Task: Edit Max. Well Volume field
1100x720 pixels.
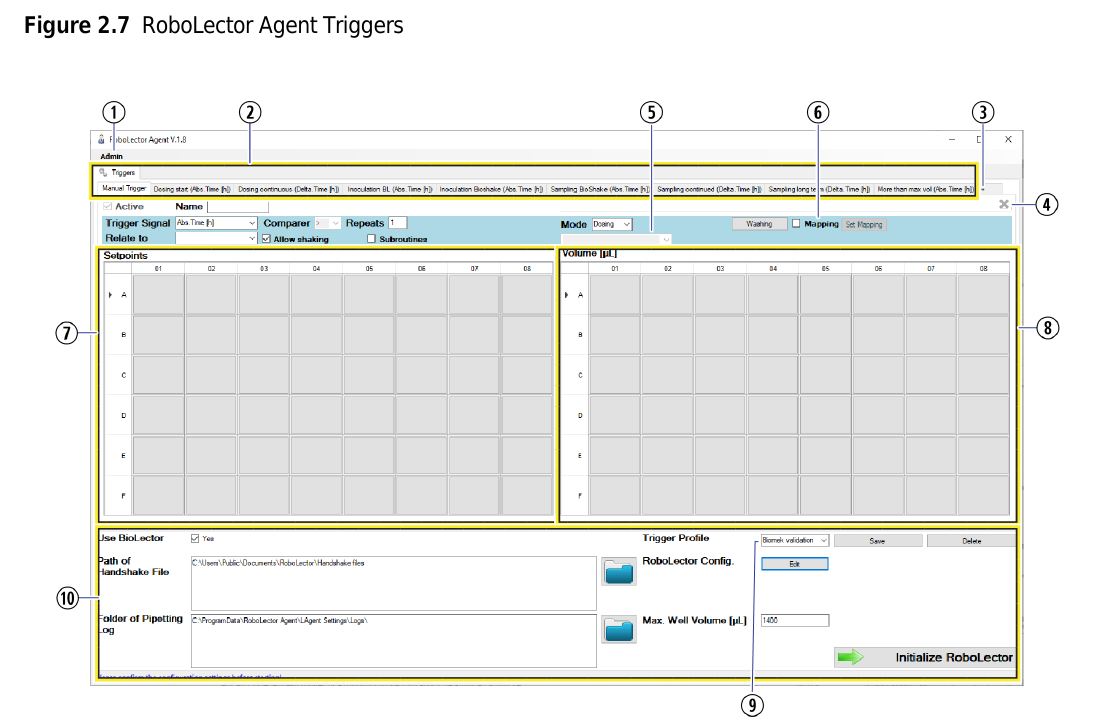Action: point(795,620)
